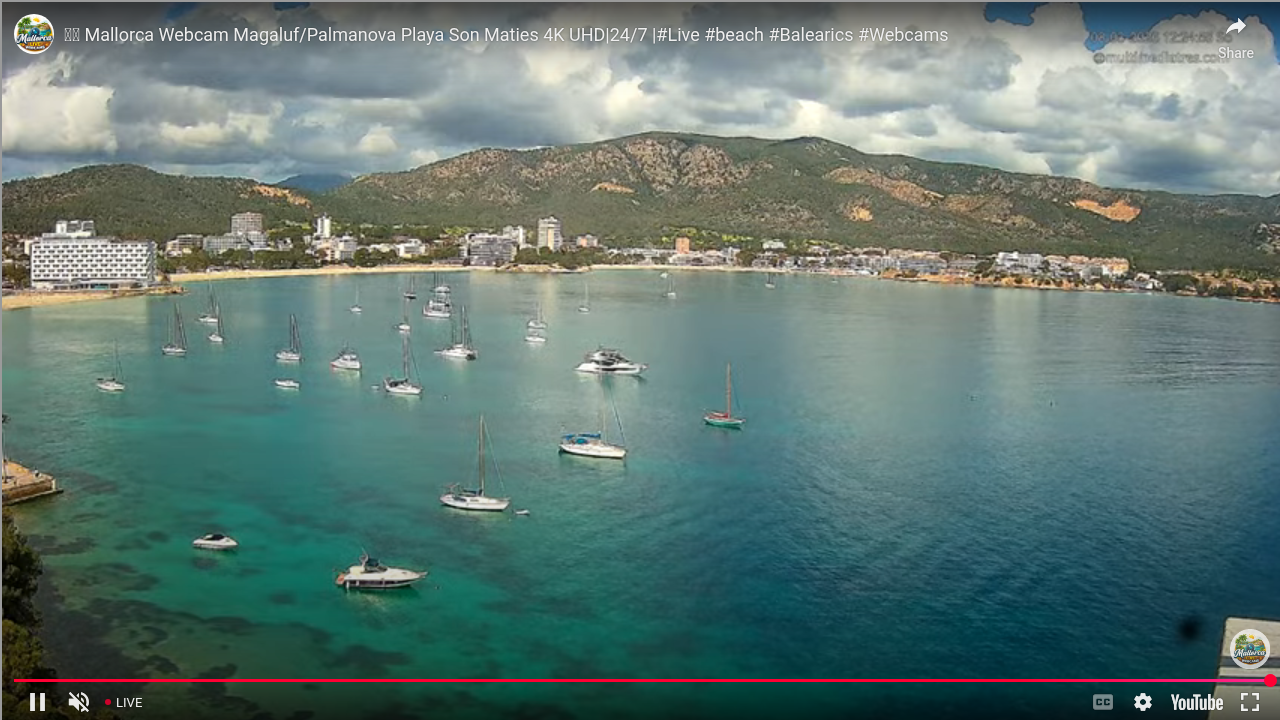Click the large white hotel on the left shore

click(92, 261)
